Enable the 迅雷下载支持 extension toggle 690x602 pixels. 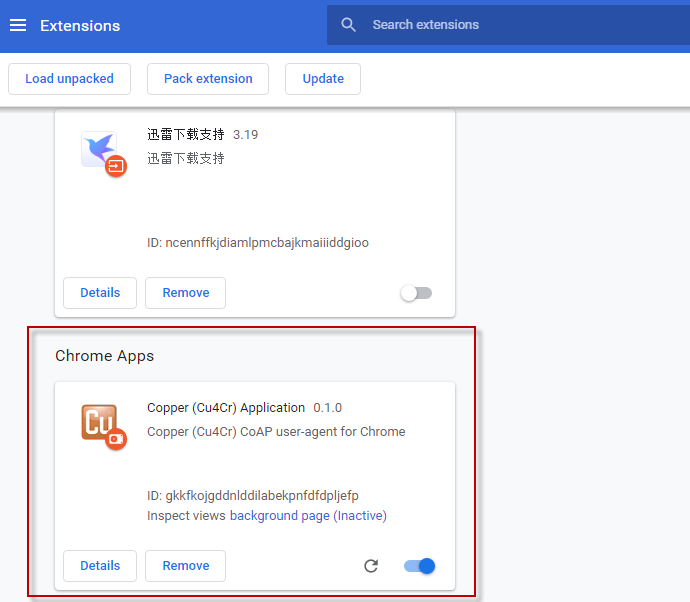pyautogui.click(x=416, y=293)
